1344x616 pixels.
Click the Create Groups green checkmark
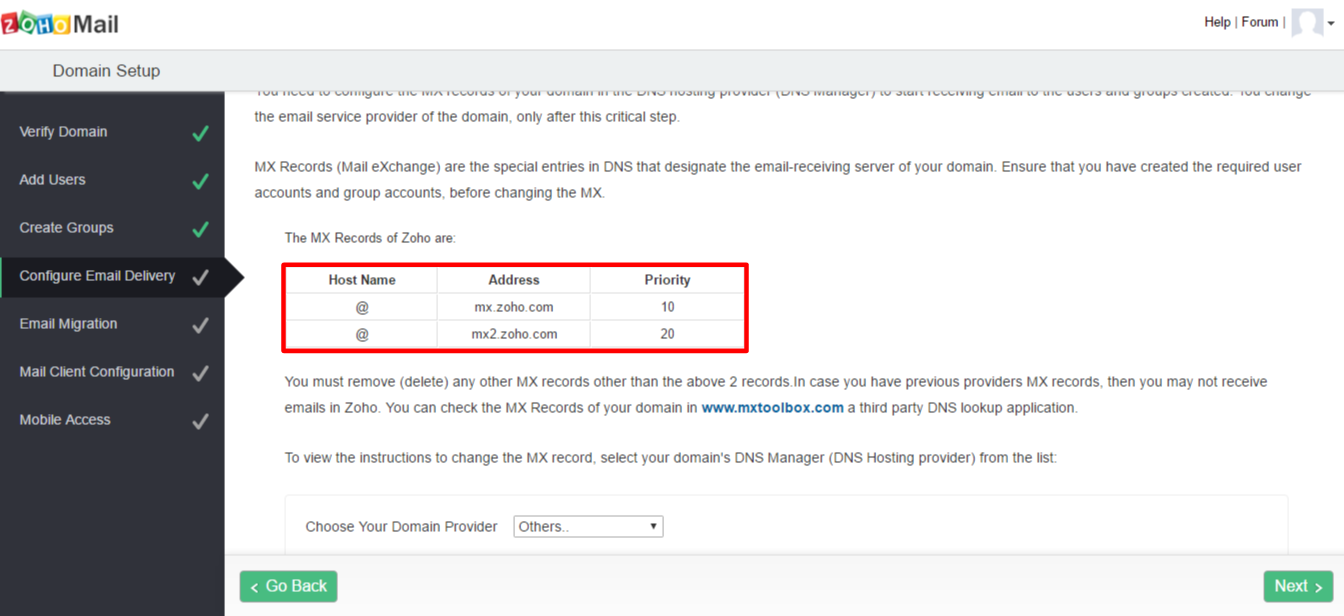[200, 229]
